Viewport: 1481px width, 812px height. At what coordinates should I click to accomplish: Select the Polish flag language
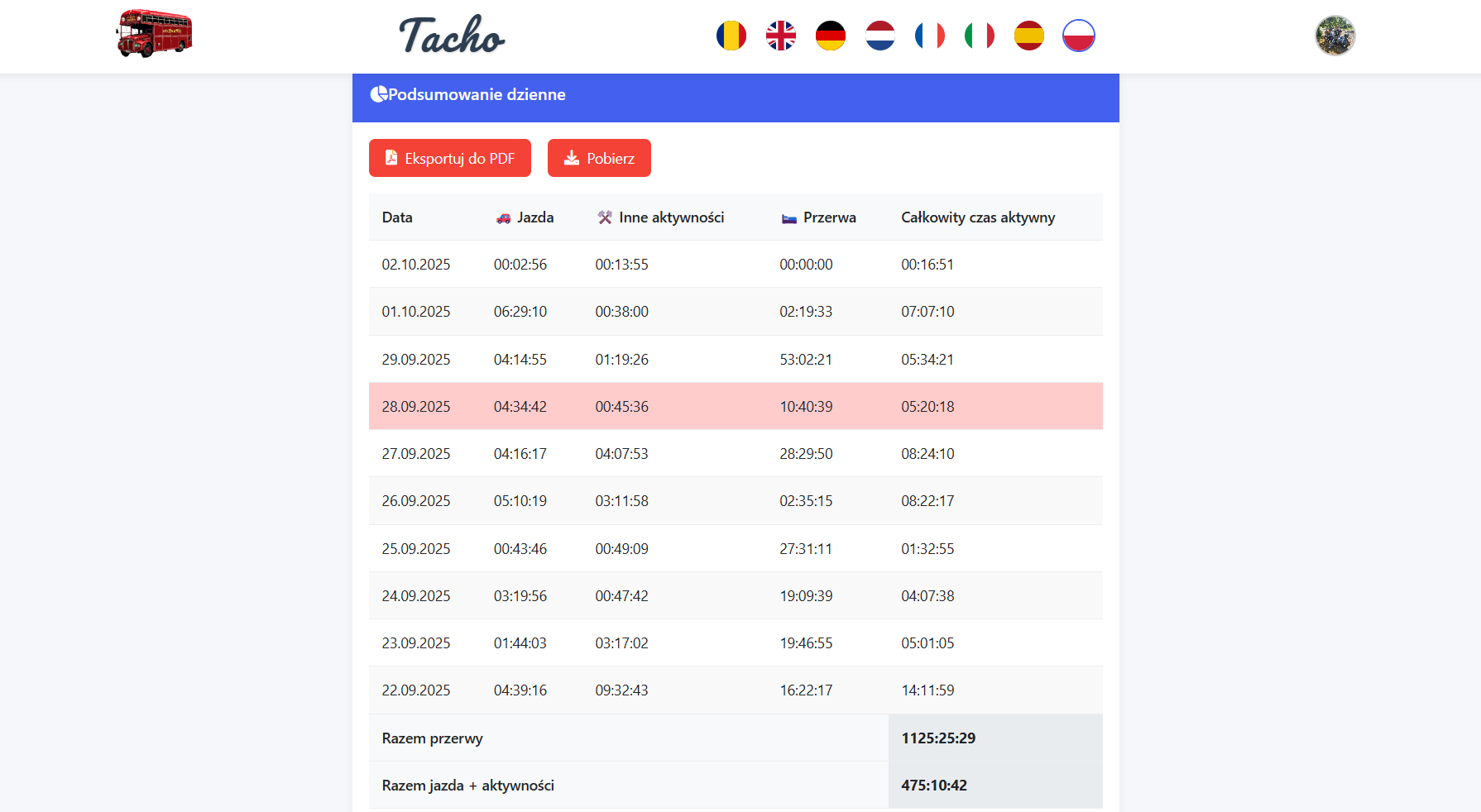coord(1079,36)
